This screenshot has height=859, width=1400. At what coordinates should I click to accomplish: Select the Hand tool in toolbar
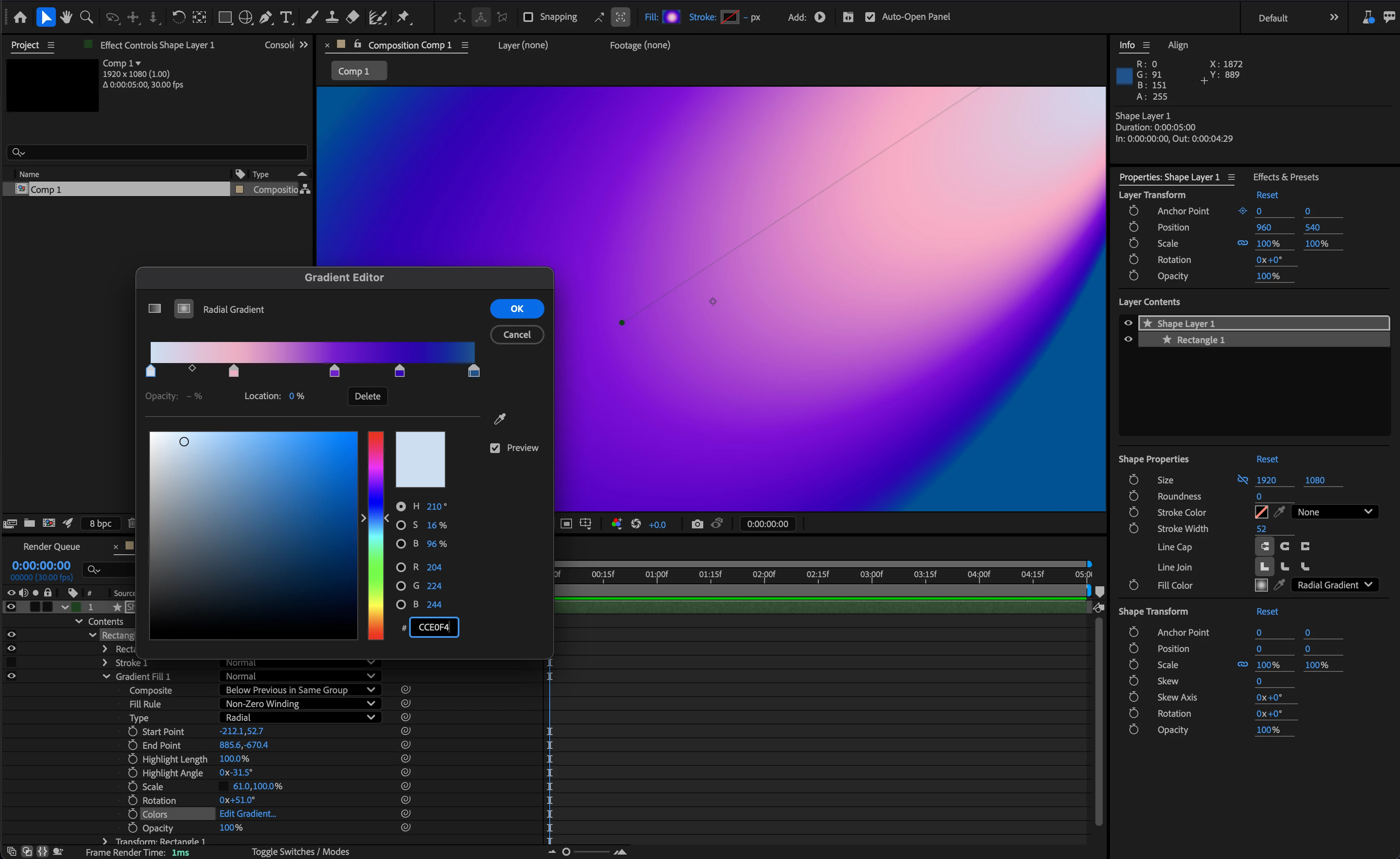coord(66,17)
